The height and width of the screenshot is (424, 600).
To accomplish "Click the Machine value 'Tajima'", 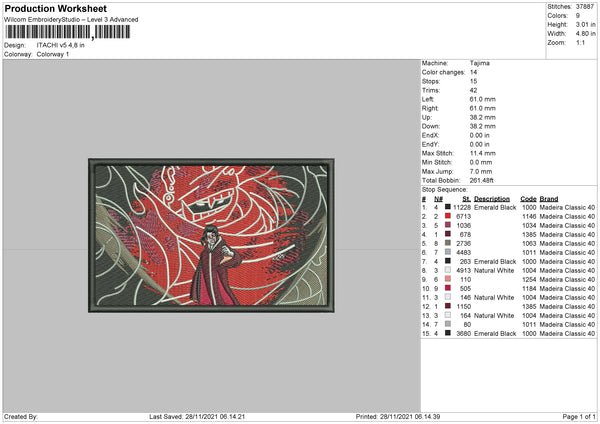I will 480,63.
